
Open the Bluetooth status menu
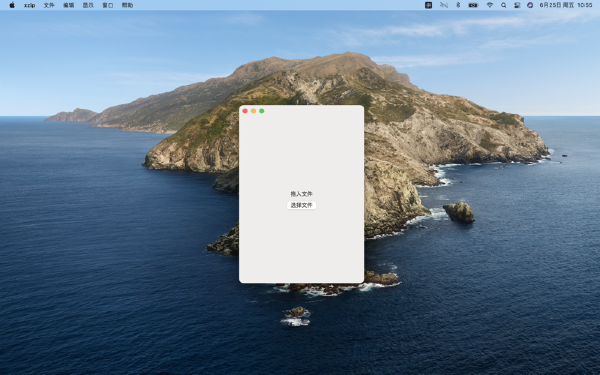point(458,5)
